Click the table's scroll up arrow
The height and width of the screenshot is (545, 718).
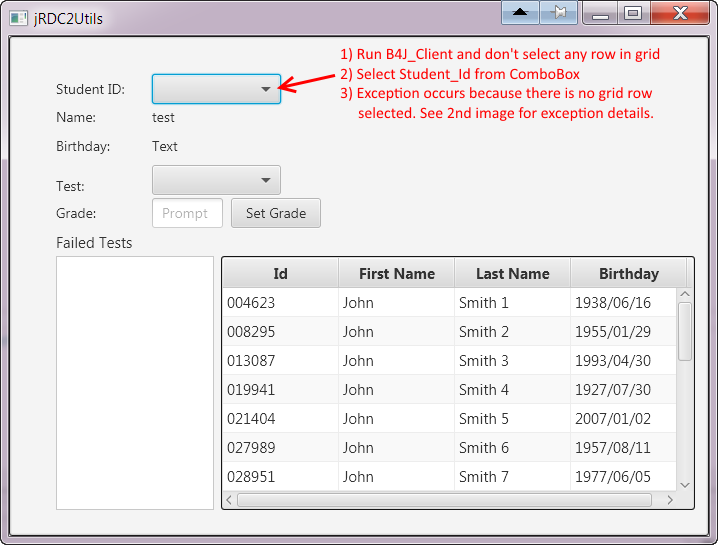click(685, 294)
